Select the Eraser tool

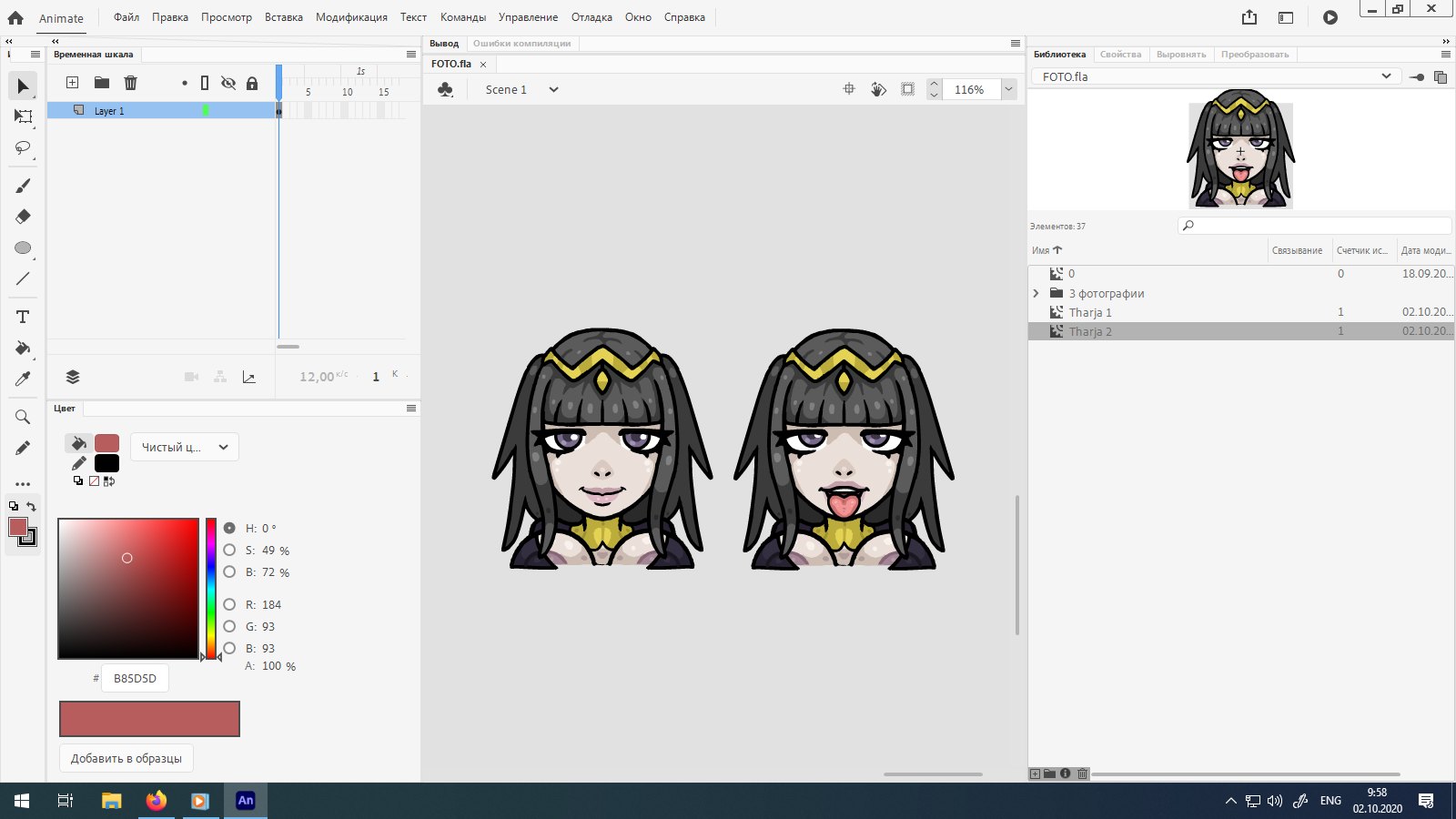(23, 217)
